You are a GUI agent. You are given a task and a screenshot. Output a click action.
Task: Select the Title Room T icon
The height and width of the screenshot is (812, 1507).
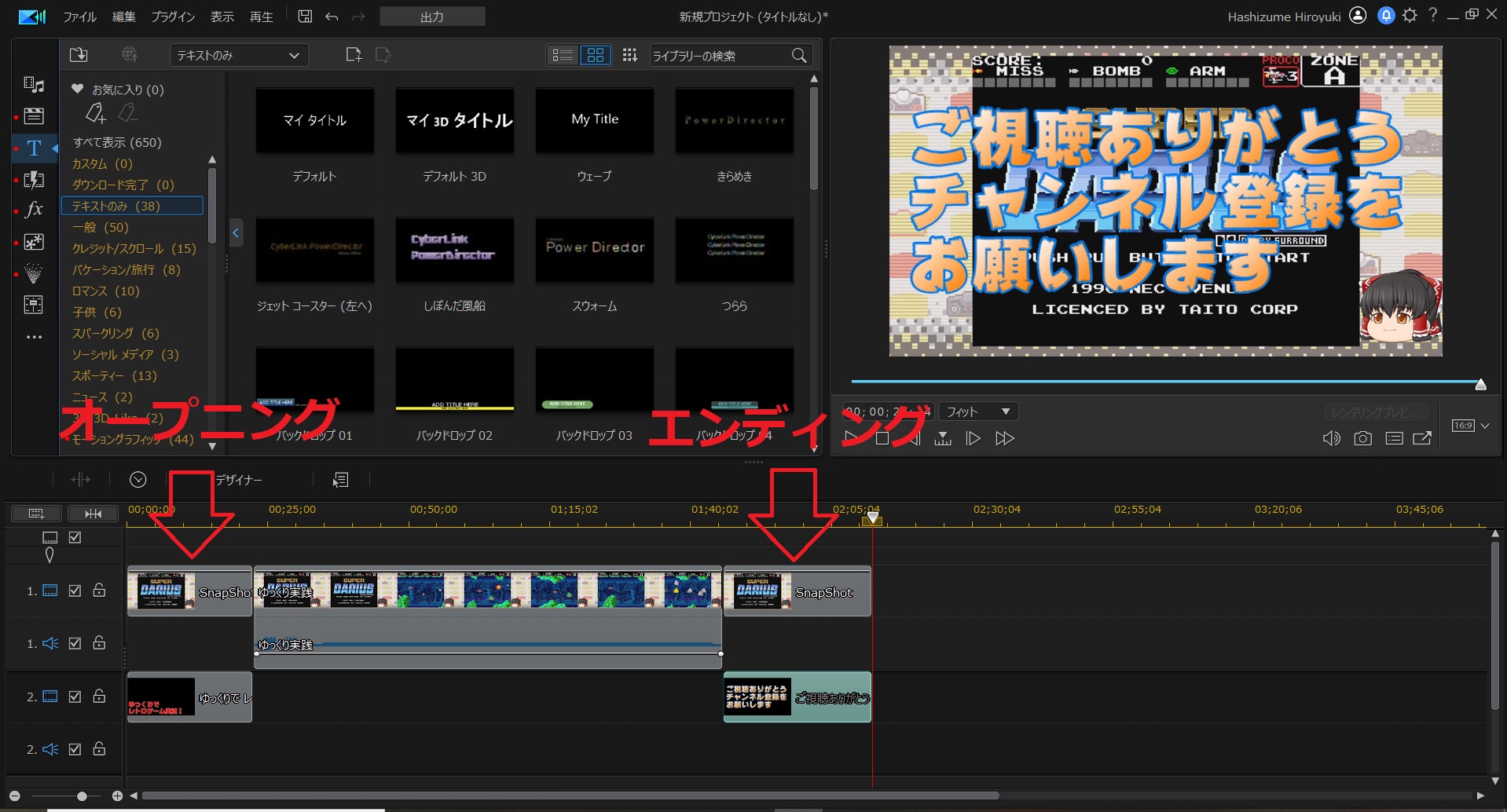point(34,148)
